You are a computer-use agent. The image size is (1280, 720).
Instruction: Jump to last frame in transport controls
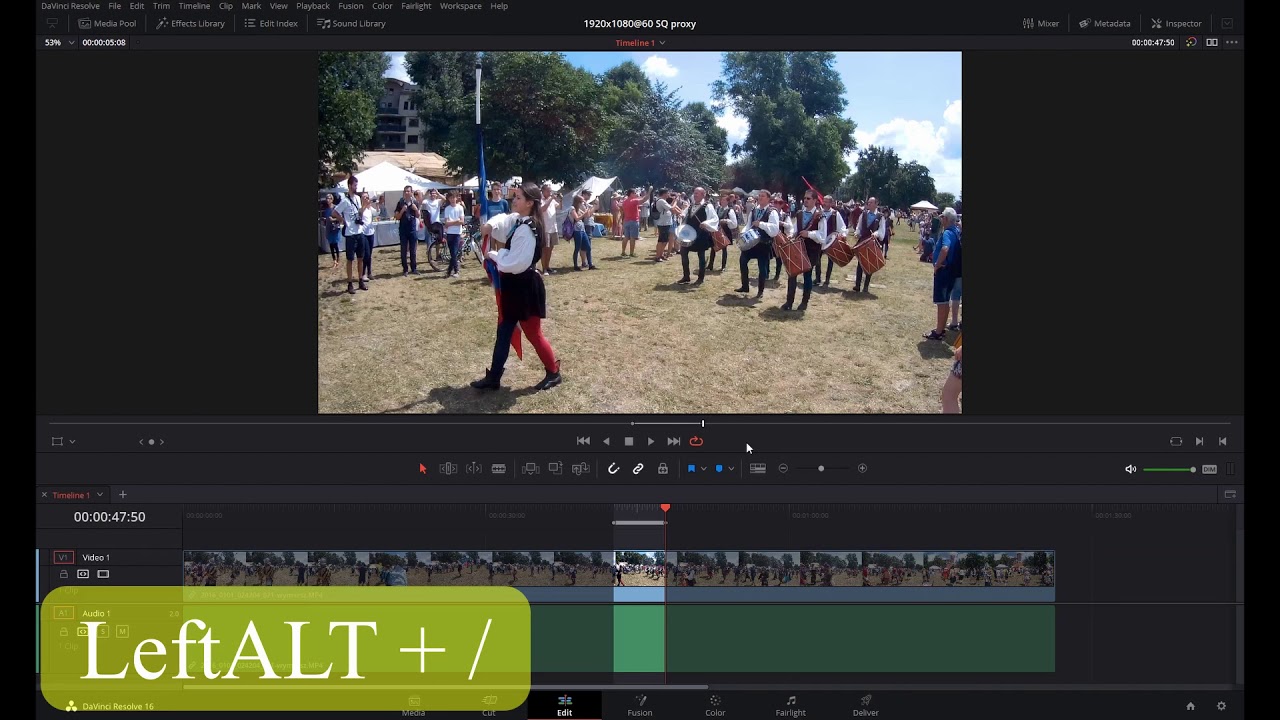pyautogui.click(x=674, y=441)
